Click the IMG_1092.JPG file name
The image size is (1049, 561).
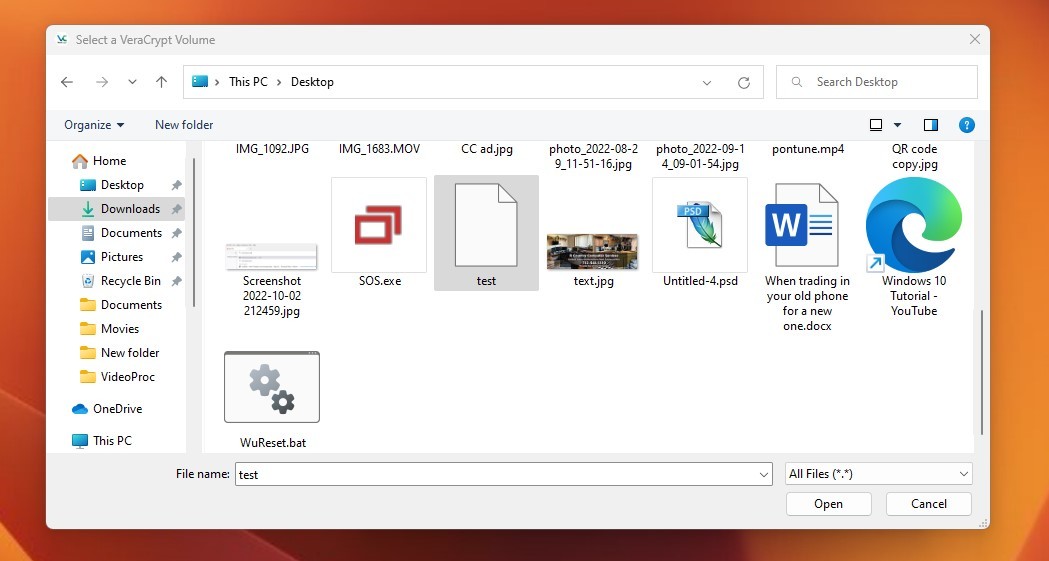click(272, 149)
